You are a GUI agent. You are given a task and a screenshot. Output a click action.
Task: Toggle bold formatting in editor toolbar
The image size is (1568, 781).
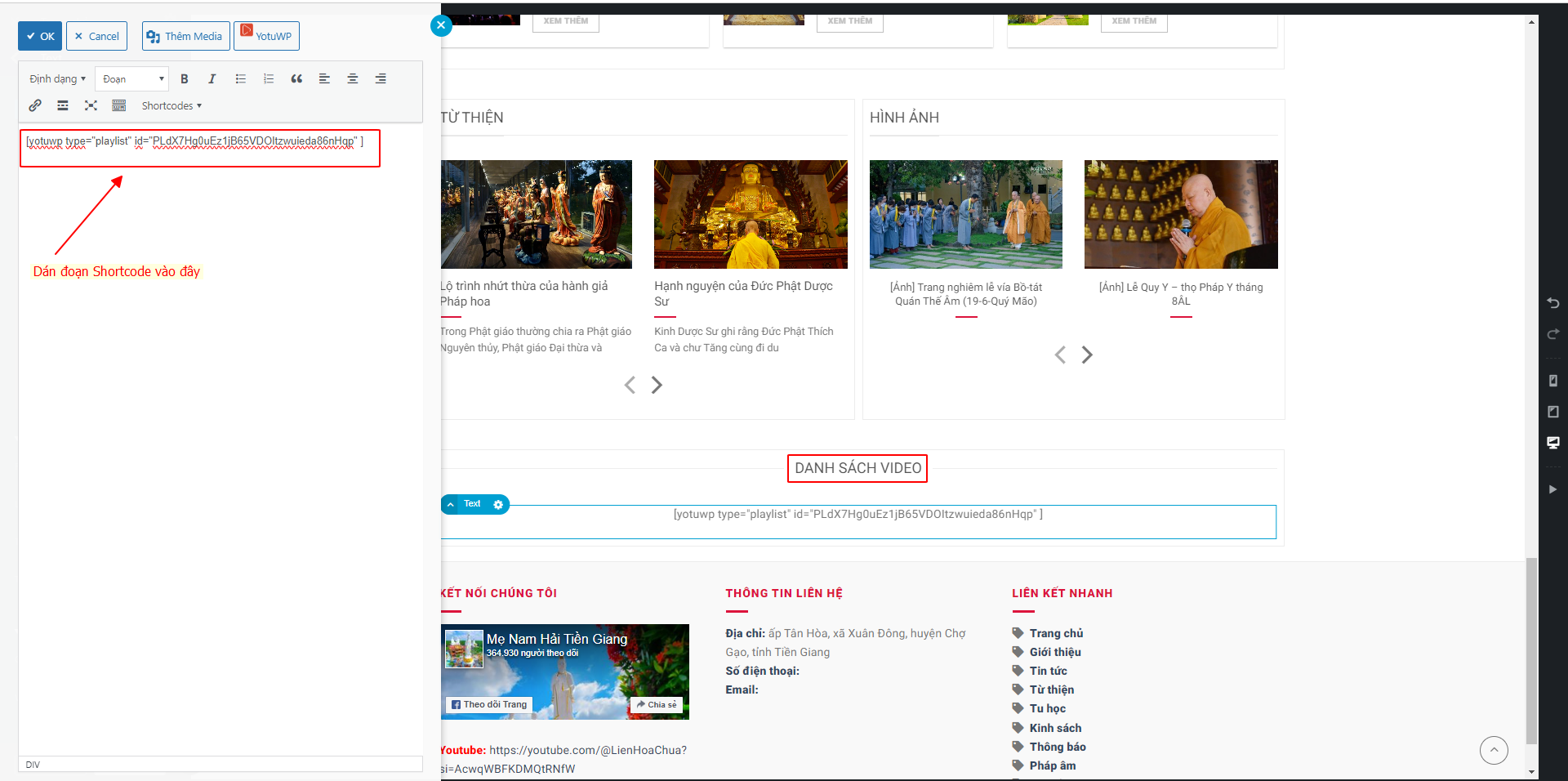point(185,79)
